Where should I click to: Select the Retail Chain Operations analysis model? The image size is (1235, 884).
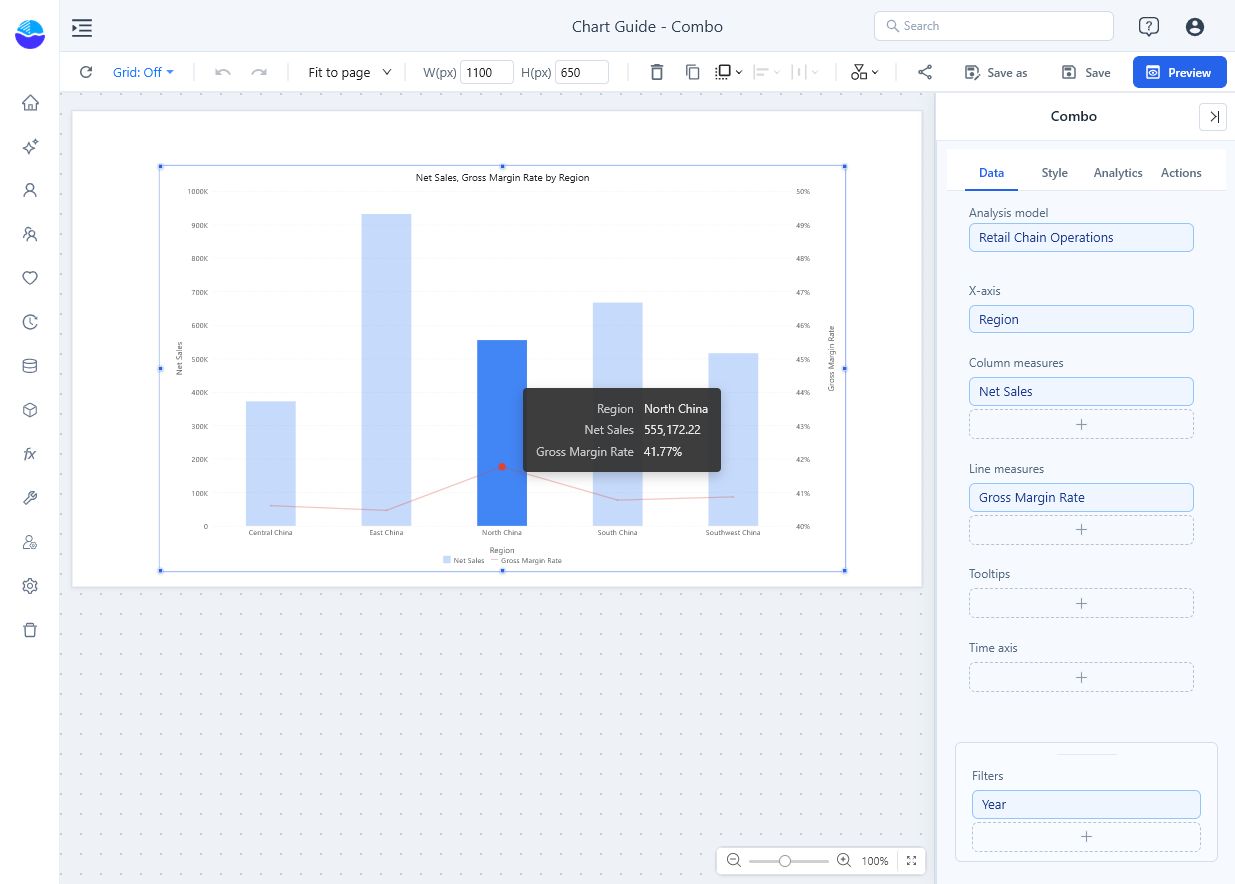(x=1081, y=238)
